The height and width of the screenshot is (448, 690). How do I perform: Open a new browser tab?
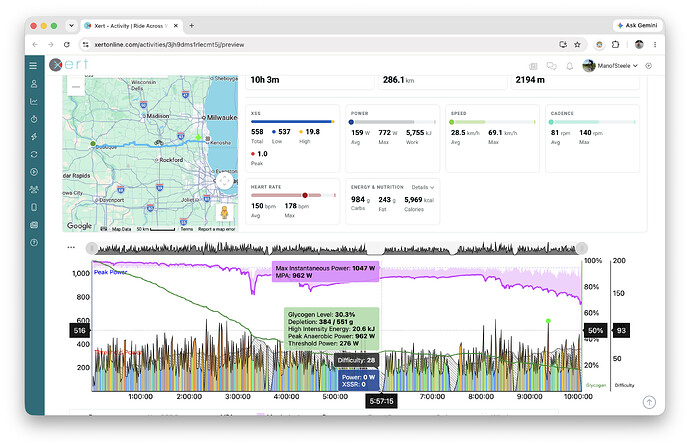[x=191, y=26]
